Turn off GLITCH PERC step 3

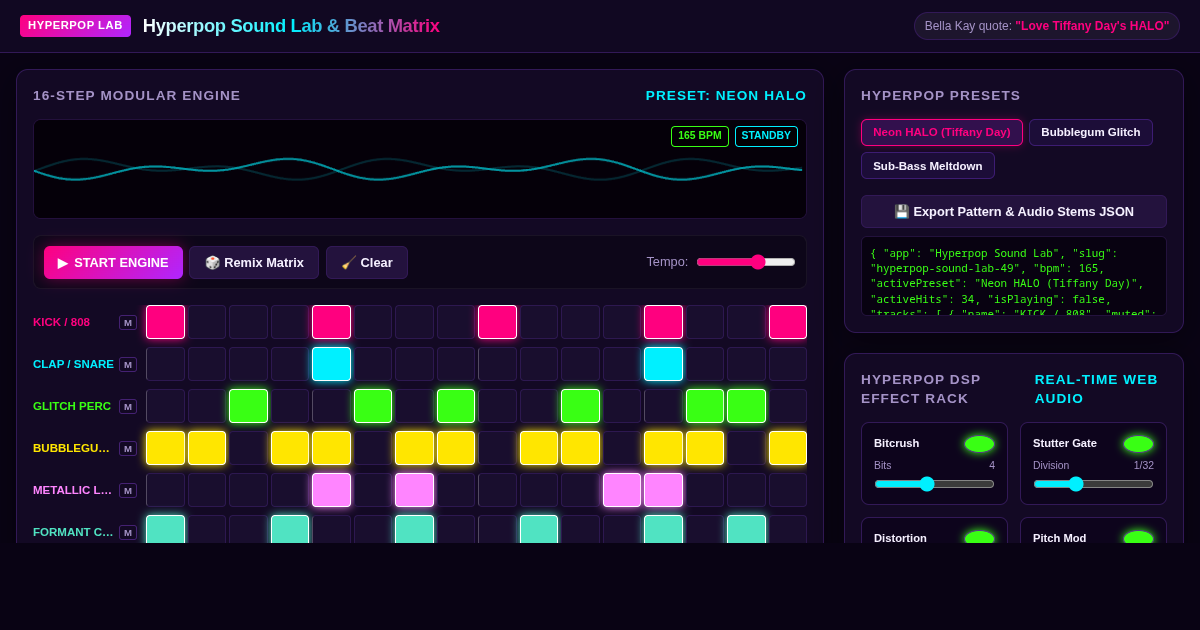[249, 406]
